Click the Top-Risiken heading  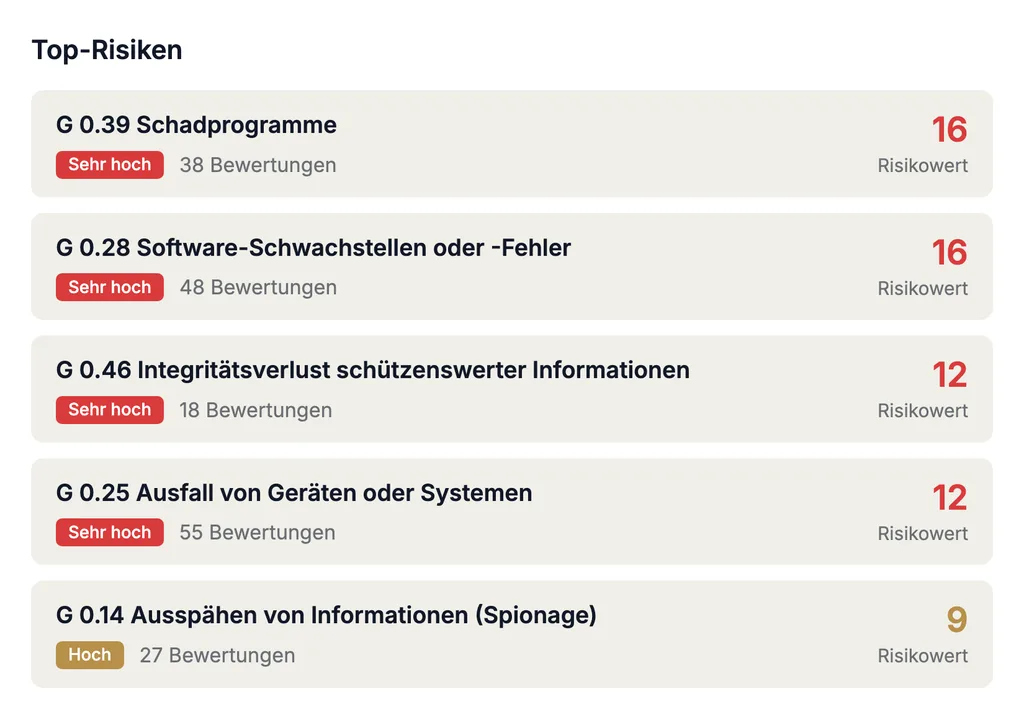[x=107, y=50]
